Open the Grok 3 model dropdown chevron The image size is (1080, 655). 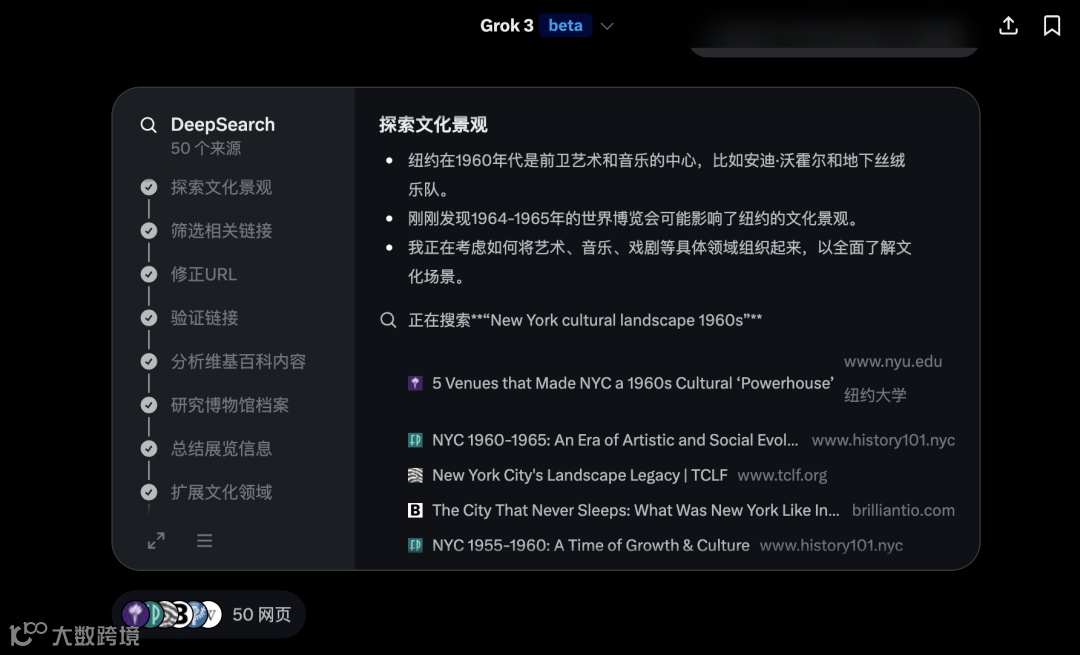coord(607,26)
